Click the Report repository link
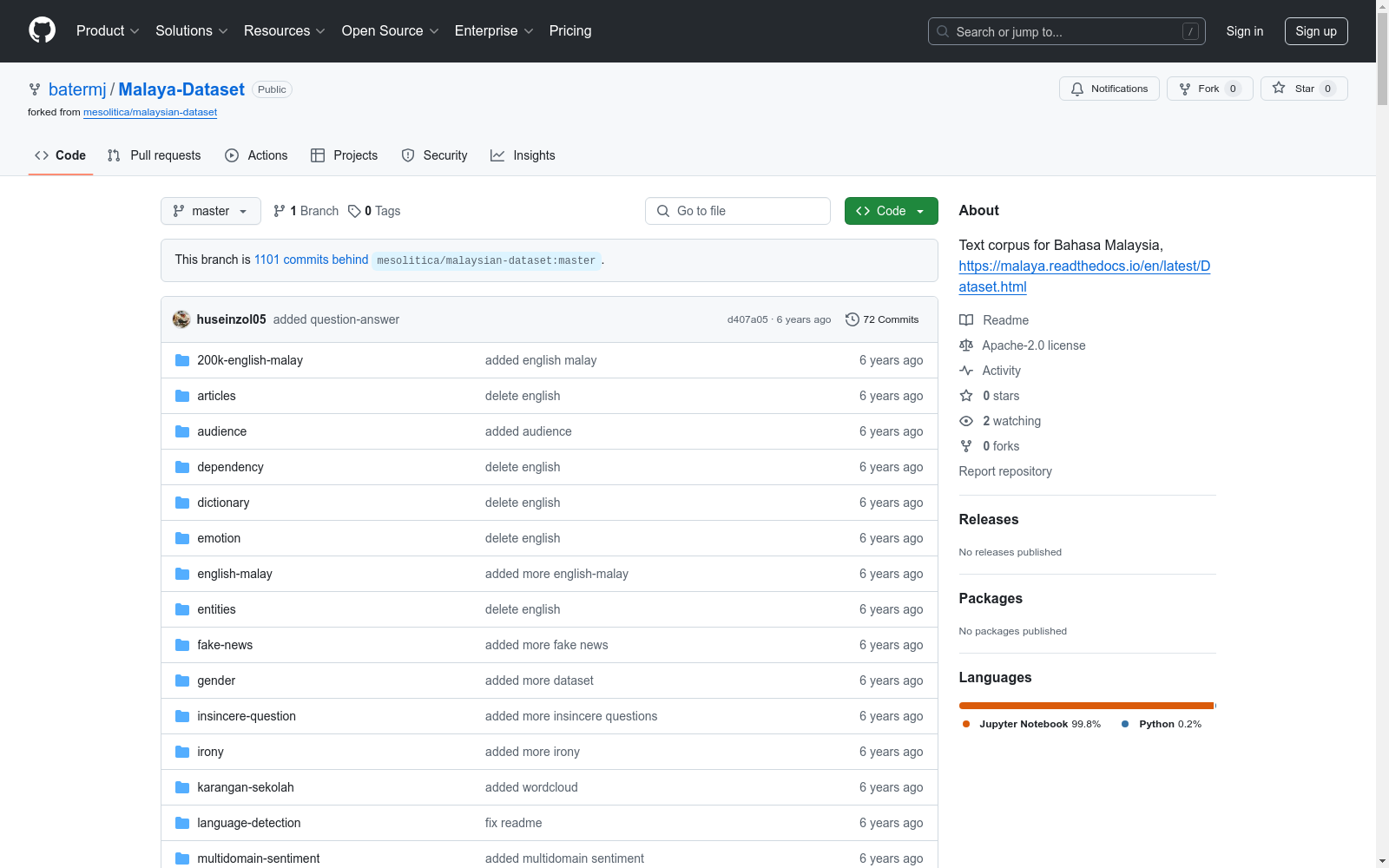Screen dimensions: 1389x868 coord(1005,471)
